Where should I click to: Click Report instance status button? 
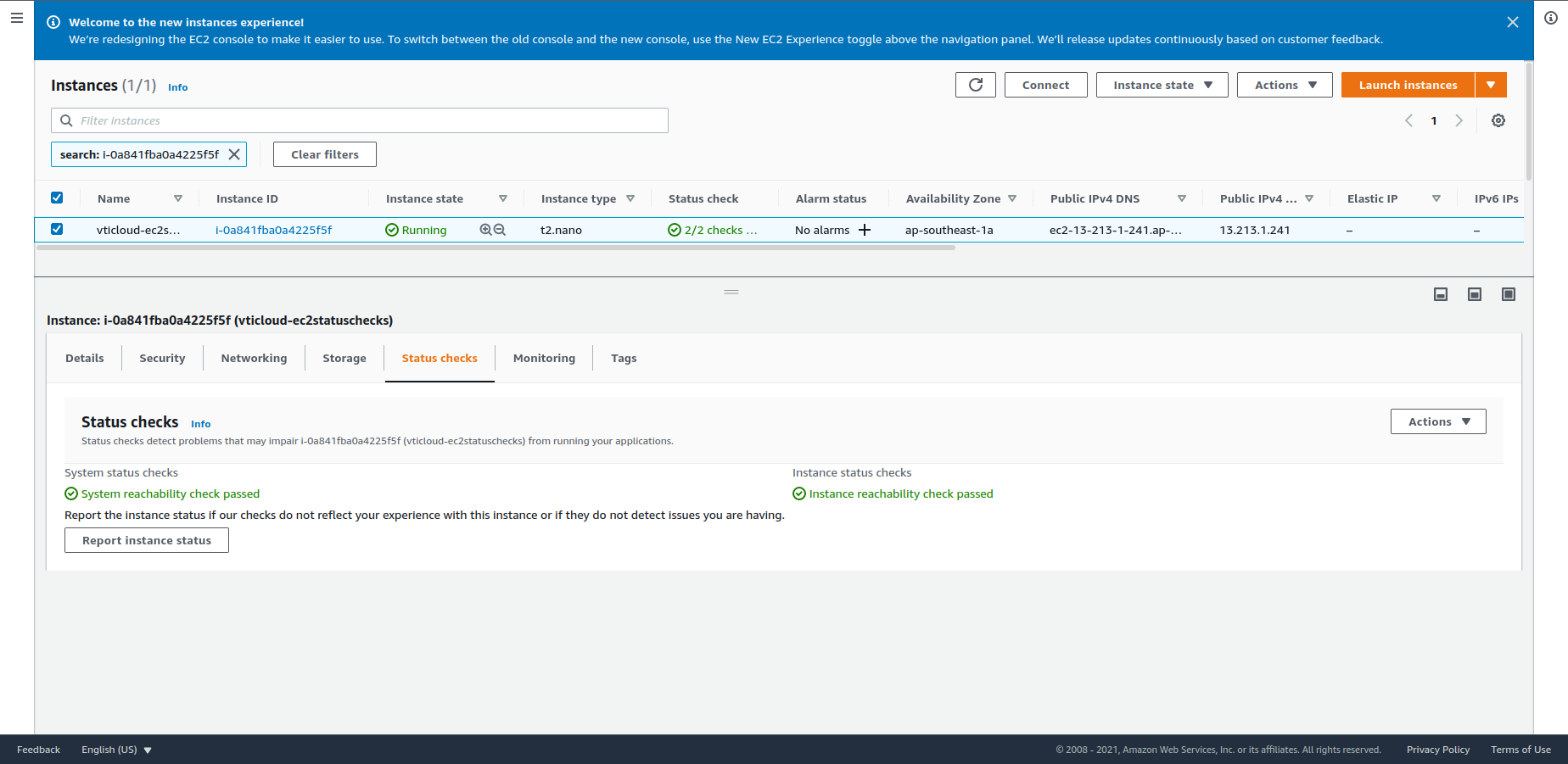(x=147, y=540)
